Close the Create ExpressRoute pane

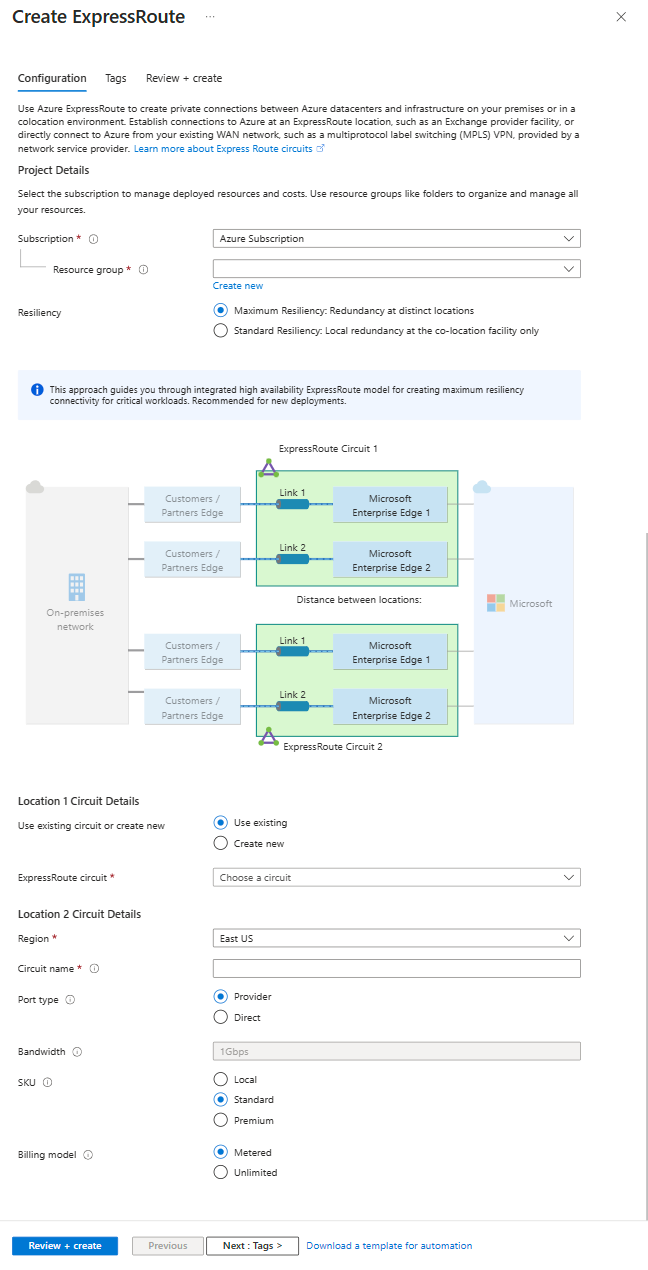coord(621,17)
